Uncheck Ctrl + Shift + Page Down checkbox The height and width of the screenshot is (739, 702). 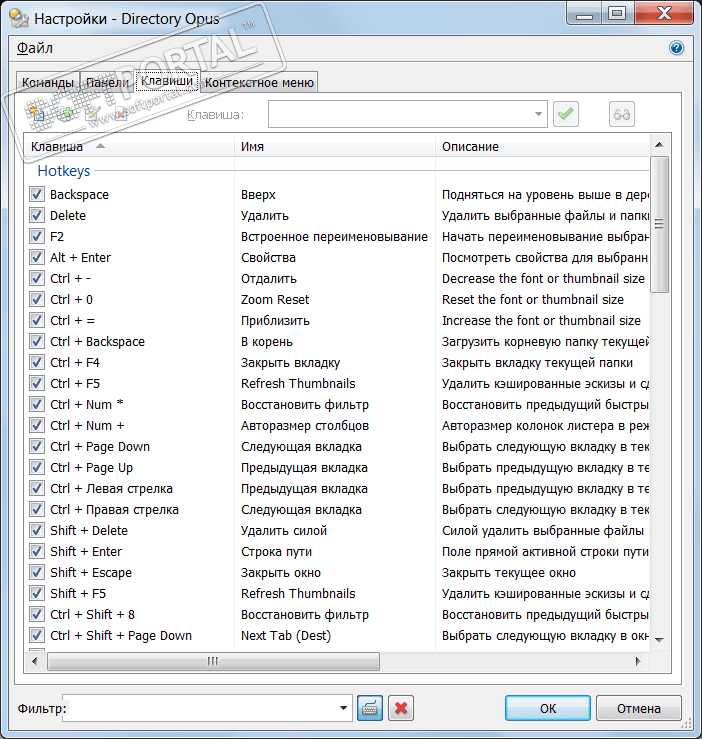tap(37, 635)
